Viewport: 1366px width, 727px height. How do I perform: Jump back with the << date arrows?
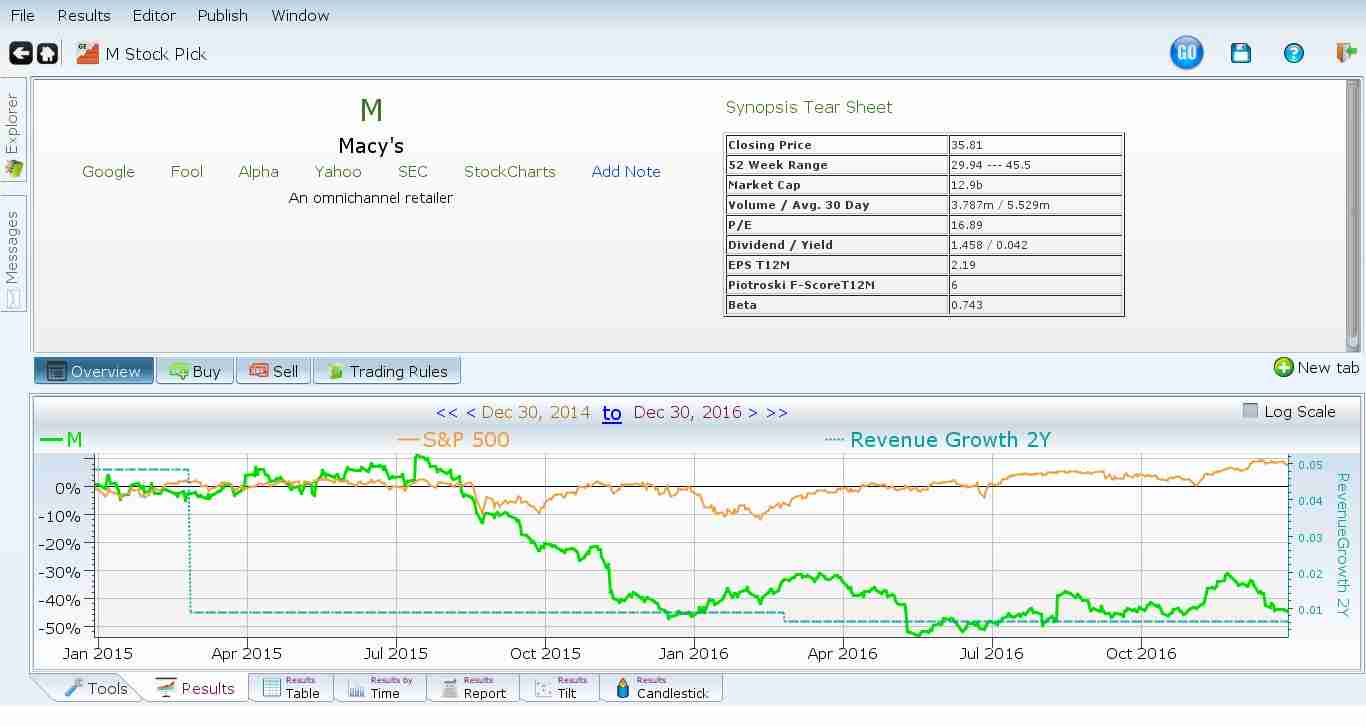coord(447,412)
